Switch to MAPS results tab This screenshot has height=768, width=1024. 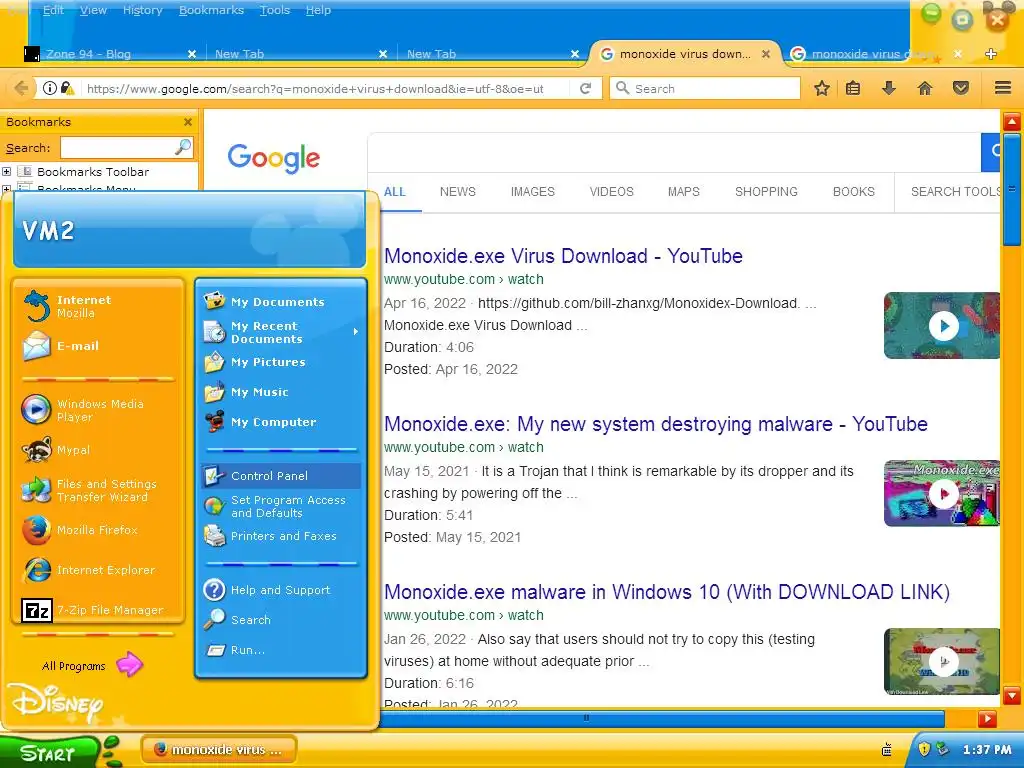684,191
